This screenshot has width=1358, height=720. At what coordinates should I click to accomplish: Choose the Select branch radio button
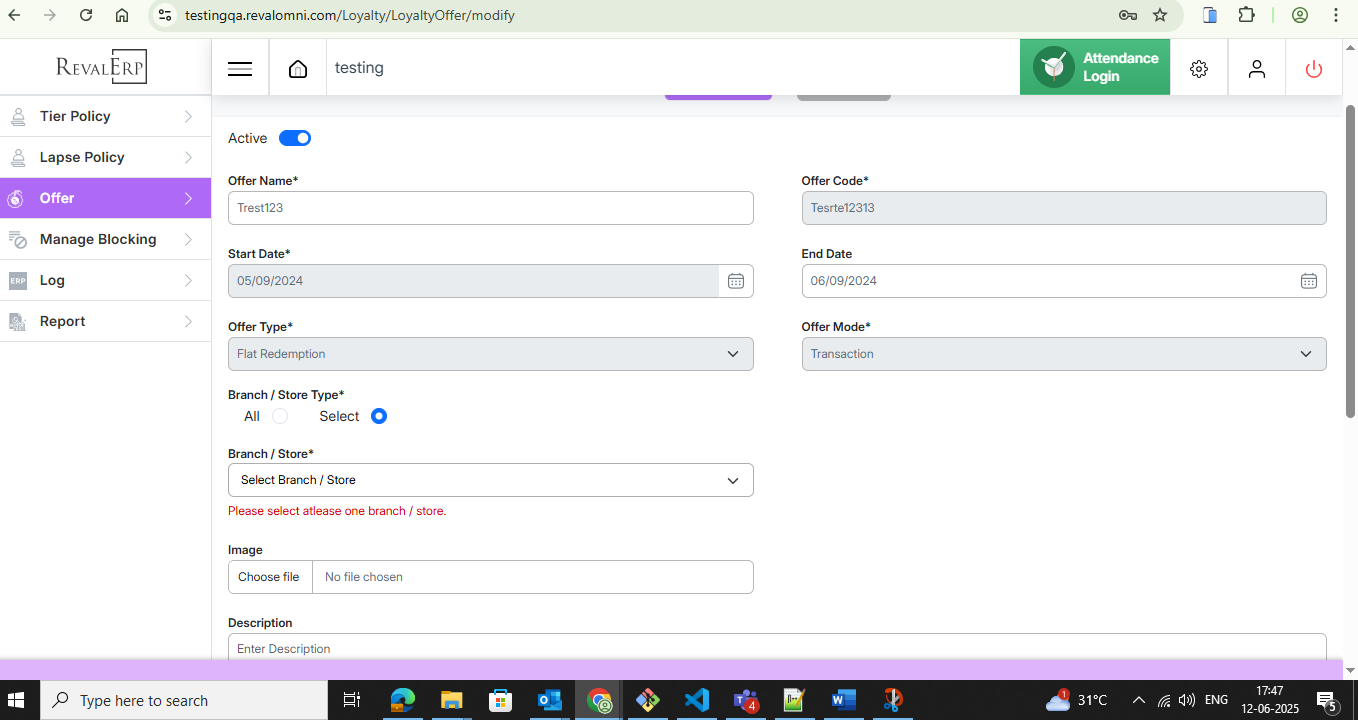coord(379,416)
